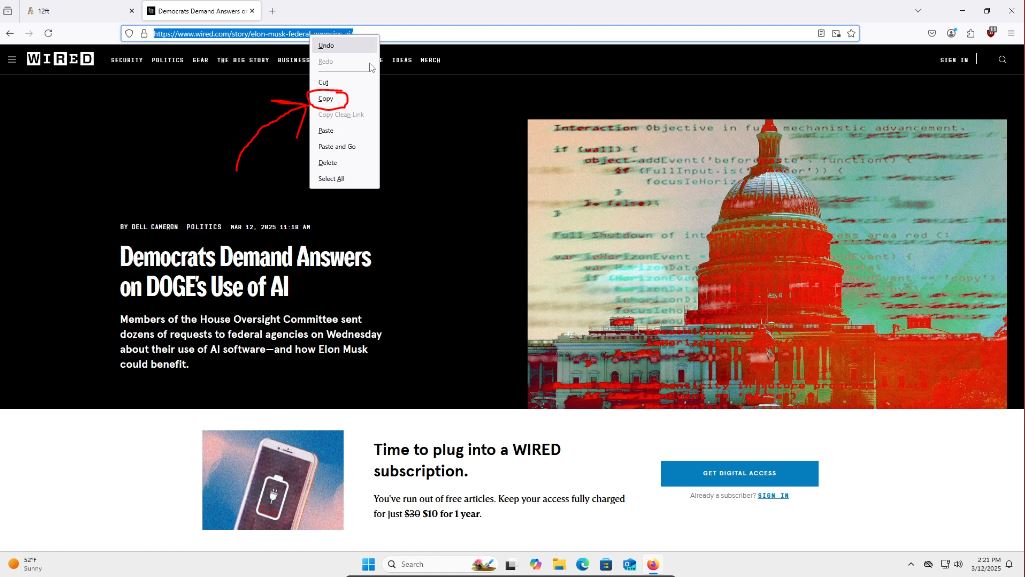Open Task View in the taskbar
This screenshot has width=1025, height=577.
point(511,564)
